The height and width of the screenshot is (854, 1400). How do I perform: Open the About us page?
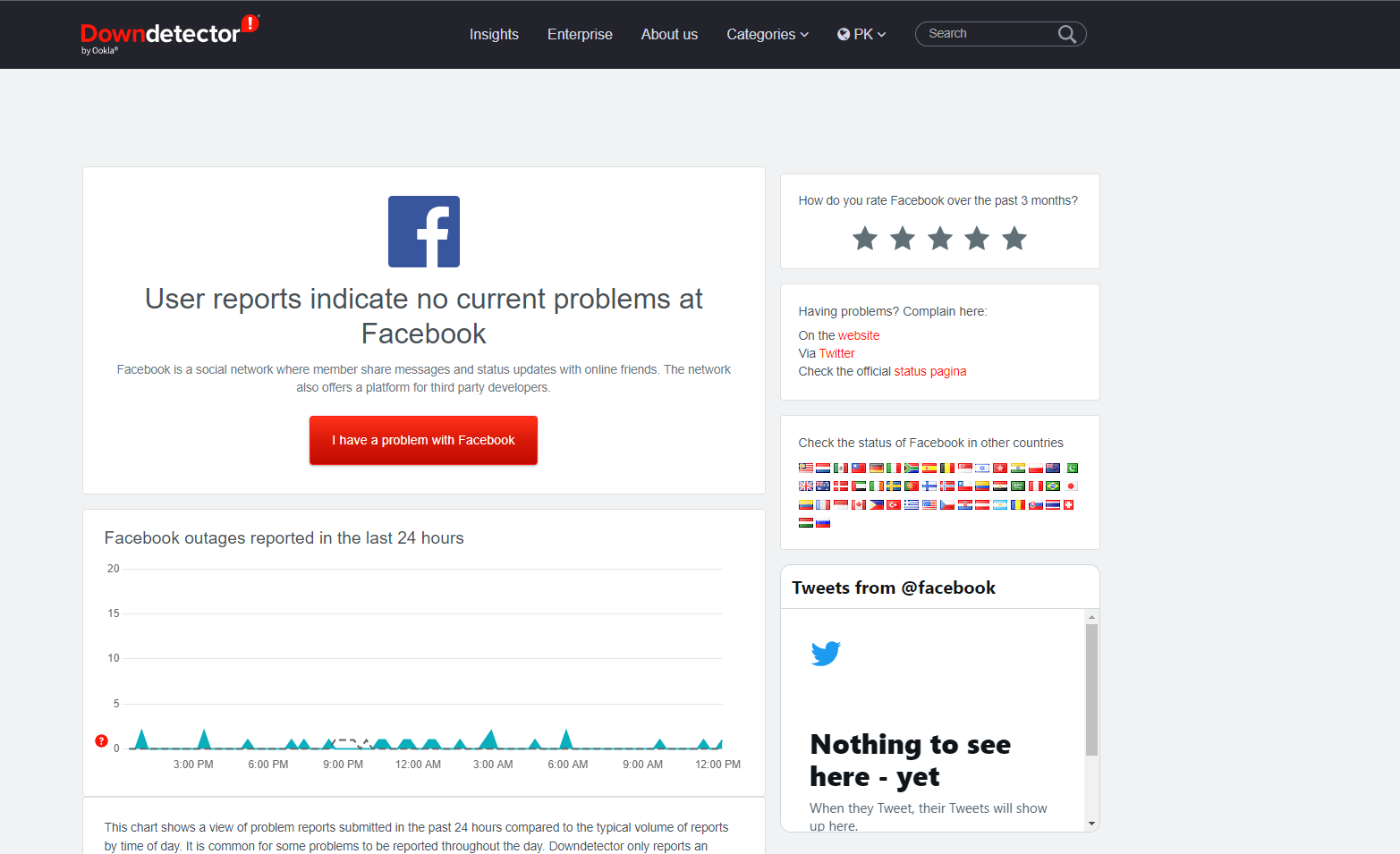pos(669,34)
